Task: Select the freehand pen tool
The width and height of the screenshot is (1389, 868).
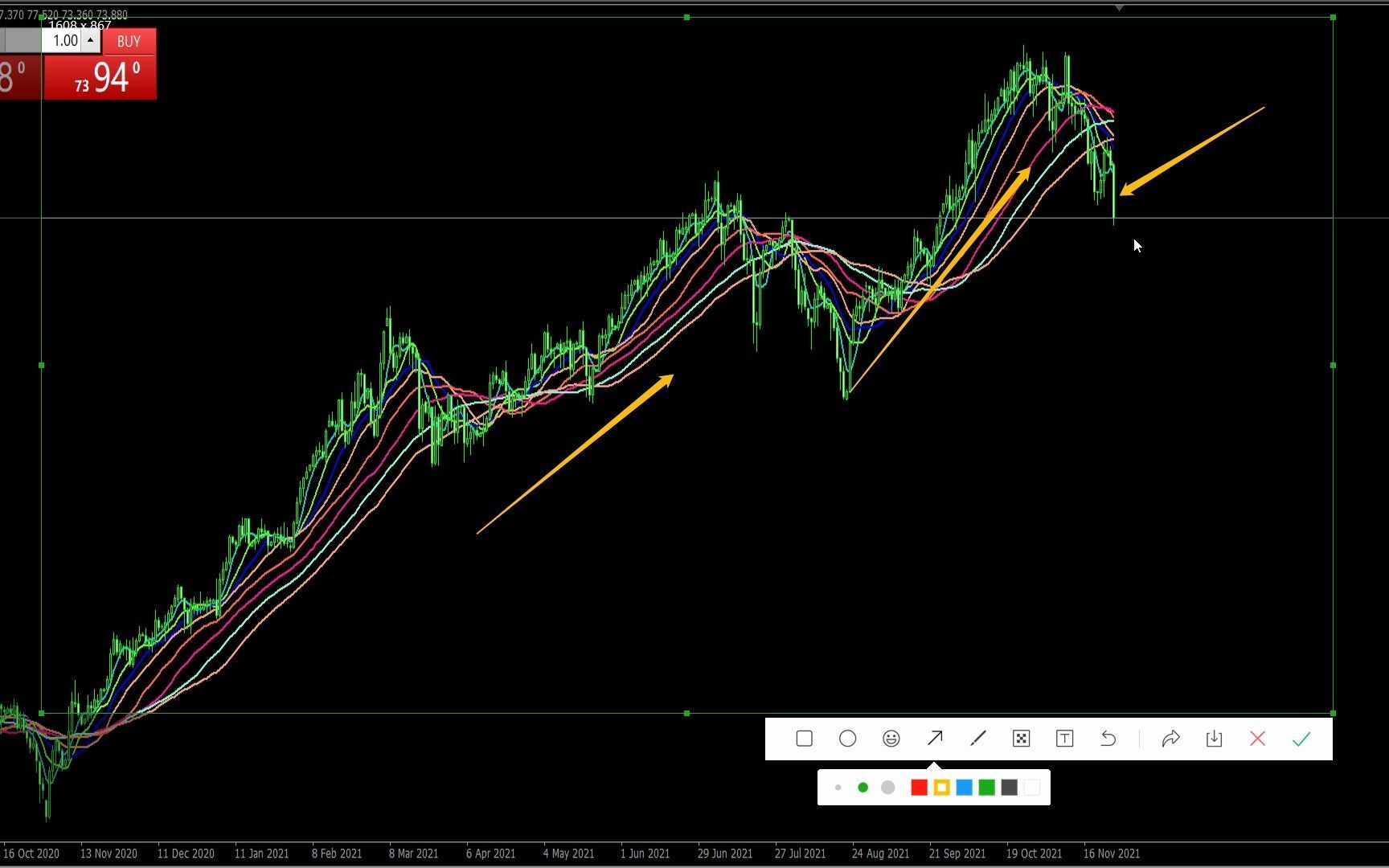Action: click(977, 739)
